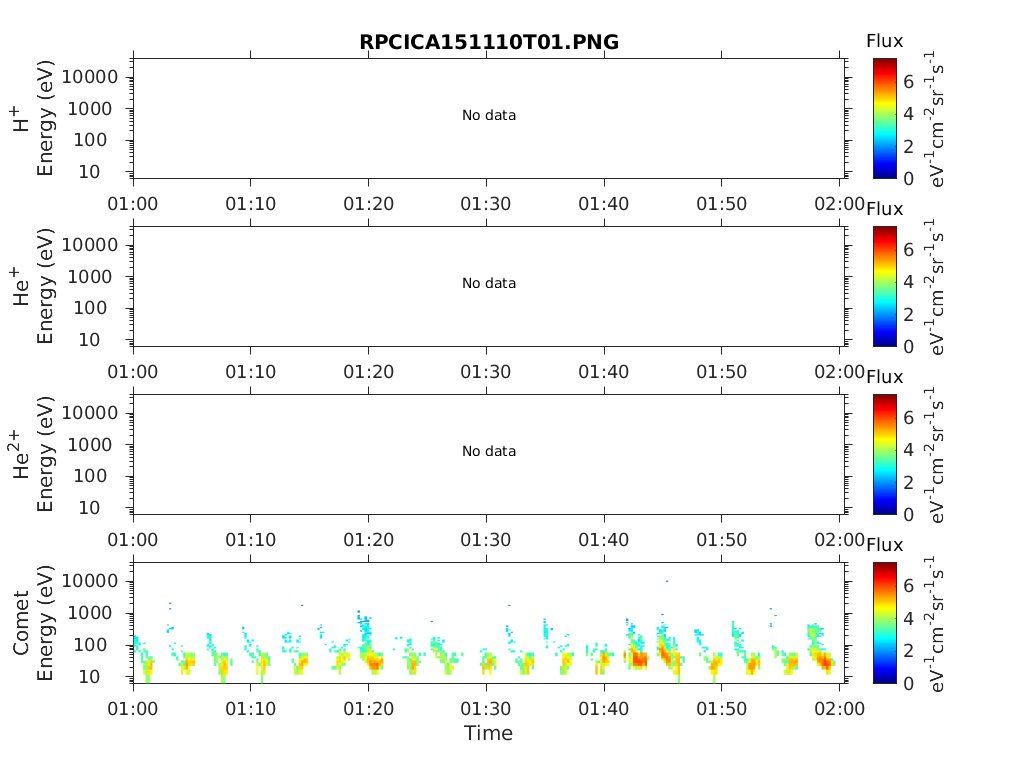The width and height of the screenshot is (1024, 768).
Task: Click the "No data" text in He2+ panel
Action: [489, 451]
